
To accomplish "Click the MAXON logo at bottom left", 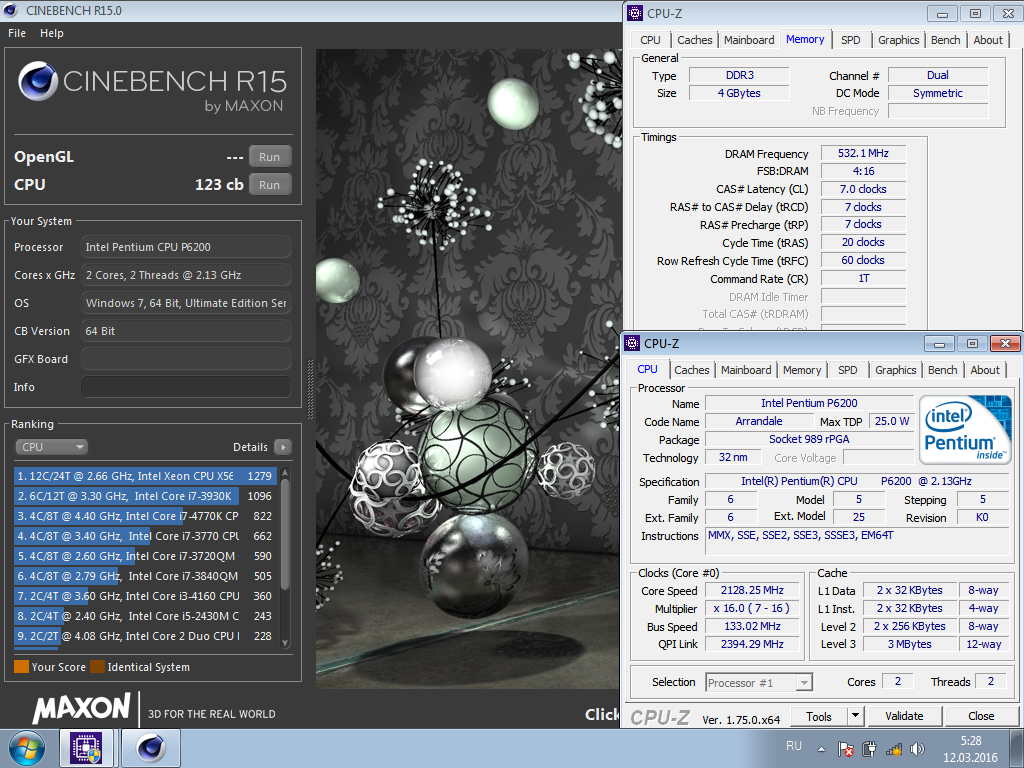I will tap(82, 709).
